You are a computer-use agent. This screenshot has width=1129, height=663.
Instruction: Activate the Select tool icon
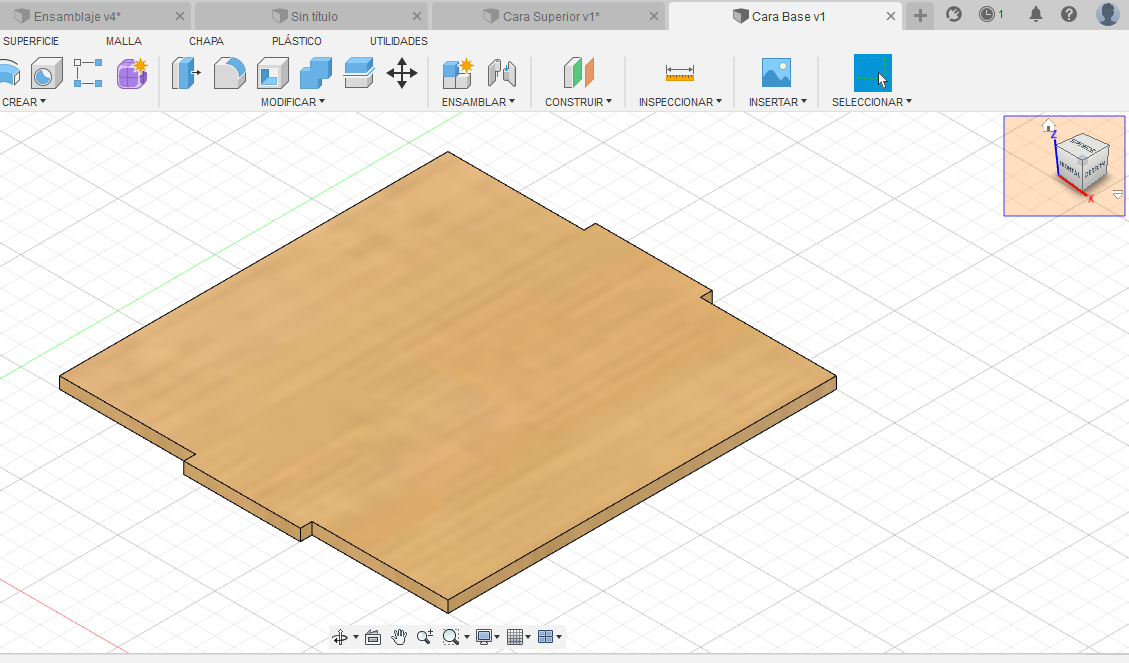pos(873,73)
